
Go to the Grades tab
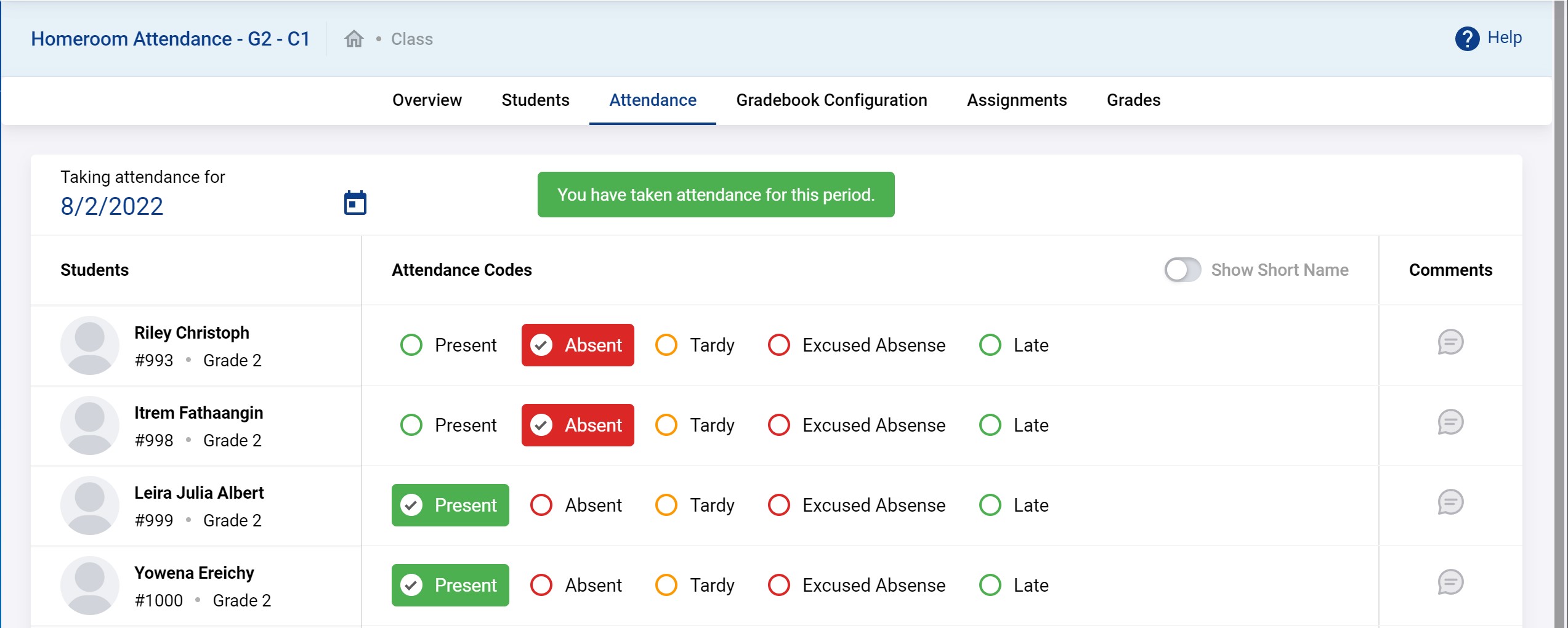pos(1133,100)
